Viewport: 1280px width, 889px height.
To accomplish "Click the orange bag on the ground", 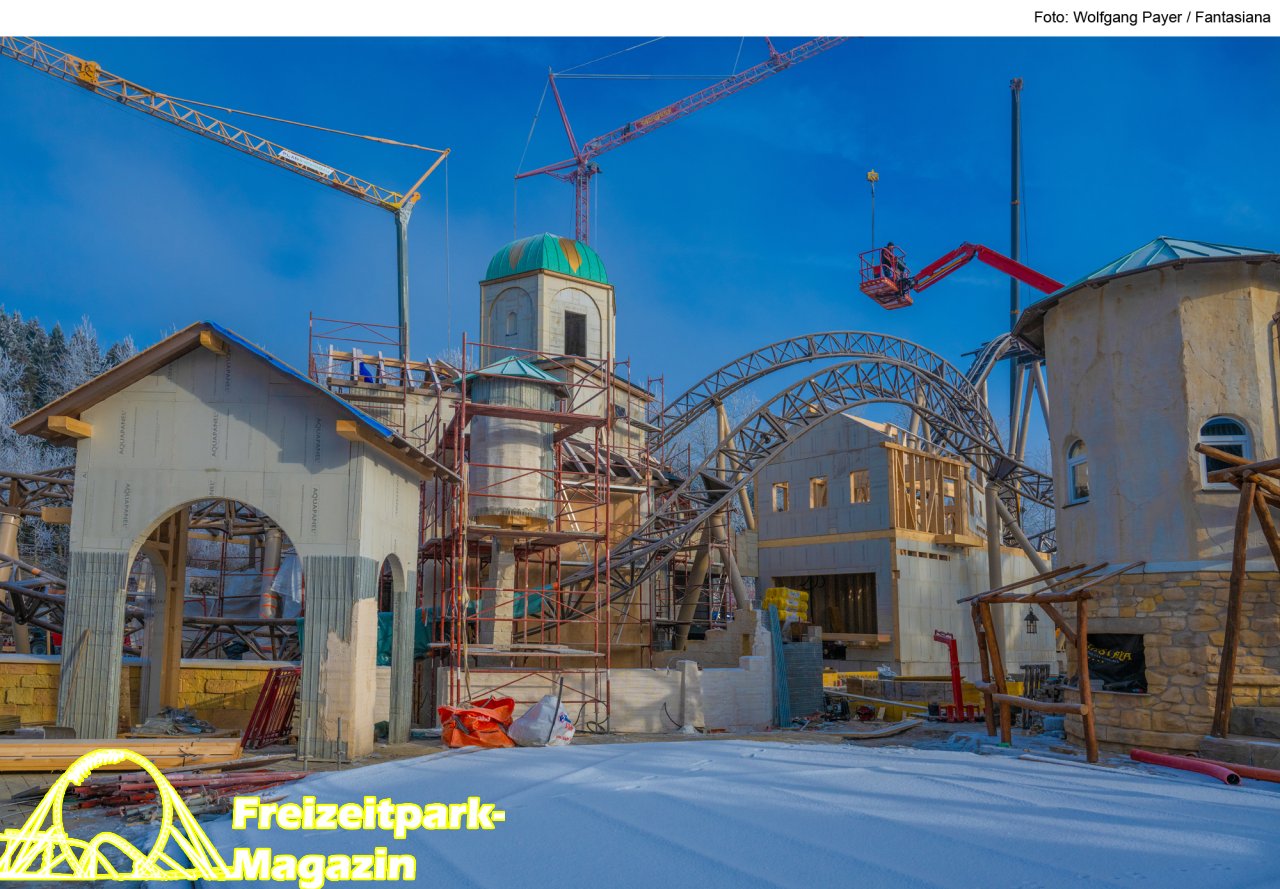I will coord(476,723).
